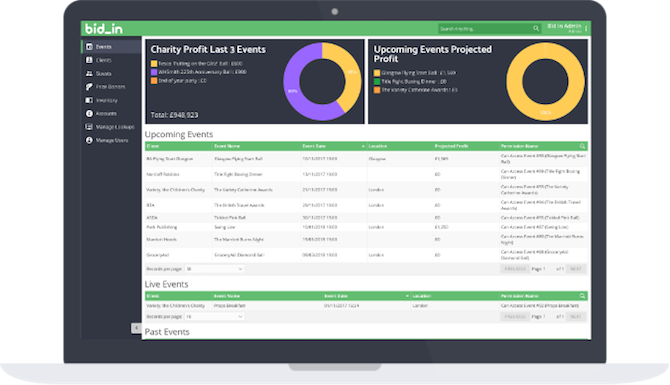Screen dimensions: 670x385
Task: Click search icon in Upcoming Events header
Action: (582, 146)
